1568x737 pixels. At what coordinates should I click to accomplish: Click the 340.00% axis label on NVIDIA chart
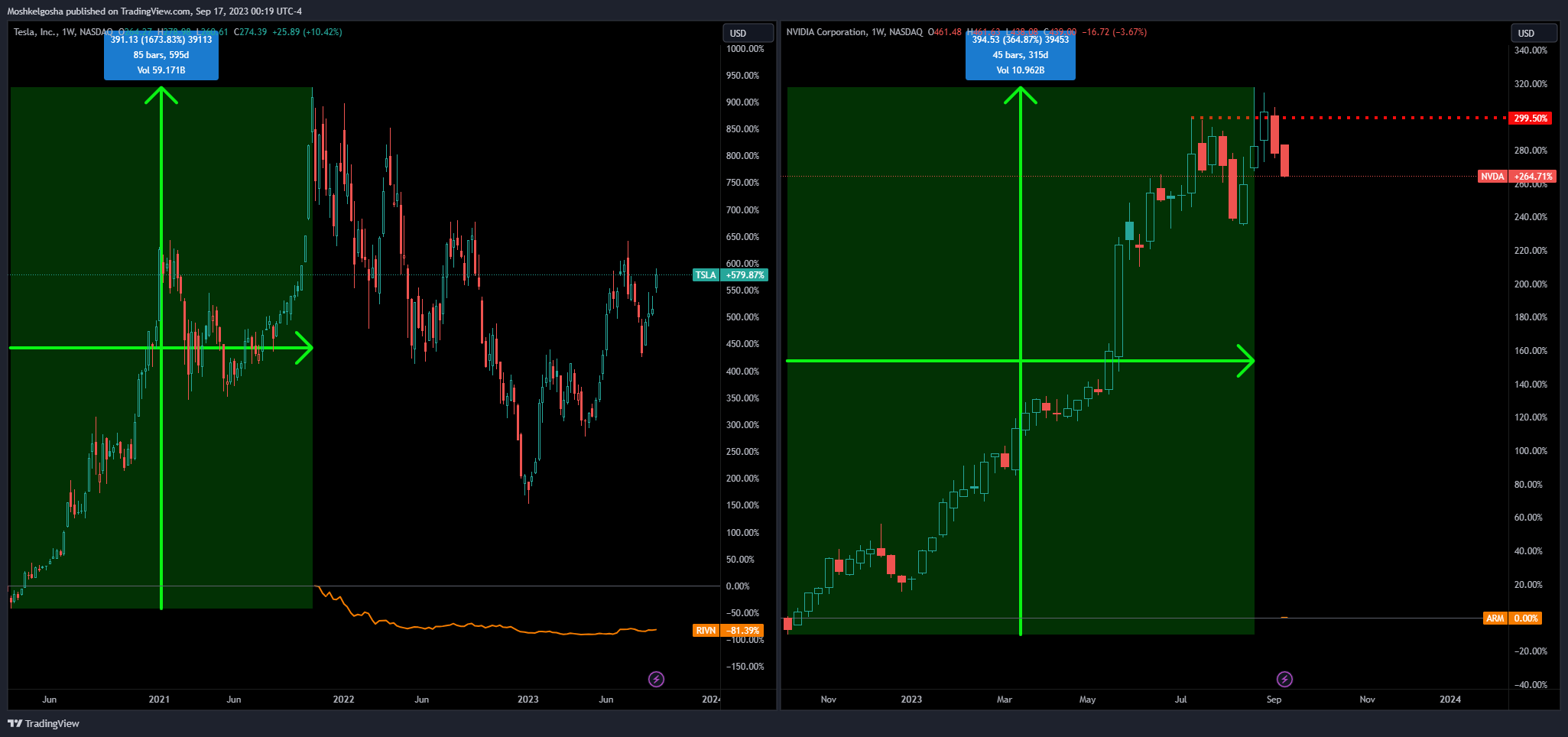1531,50
